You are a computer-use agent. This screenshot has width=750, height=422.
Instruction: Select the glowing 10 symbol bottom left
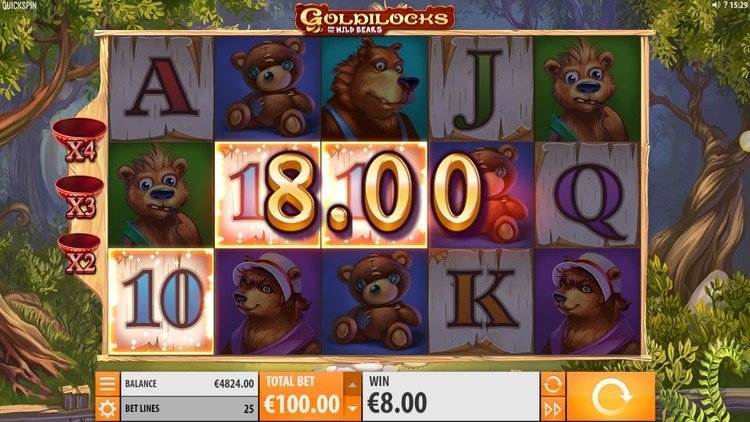pyautogui.click(x=161, y=301)
